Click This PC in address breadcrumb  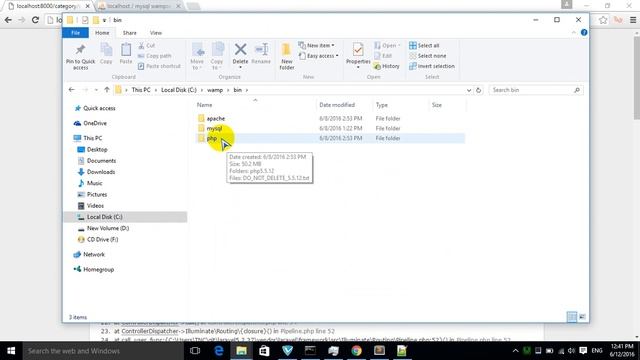(141, 90)
